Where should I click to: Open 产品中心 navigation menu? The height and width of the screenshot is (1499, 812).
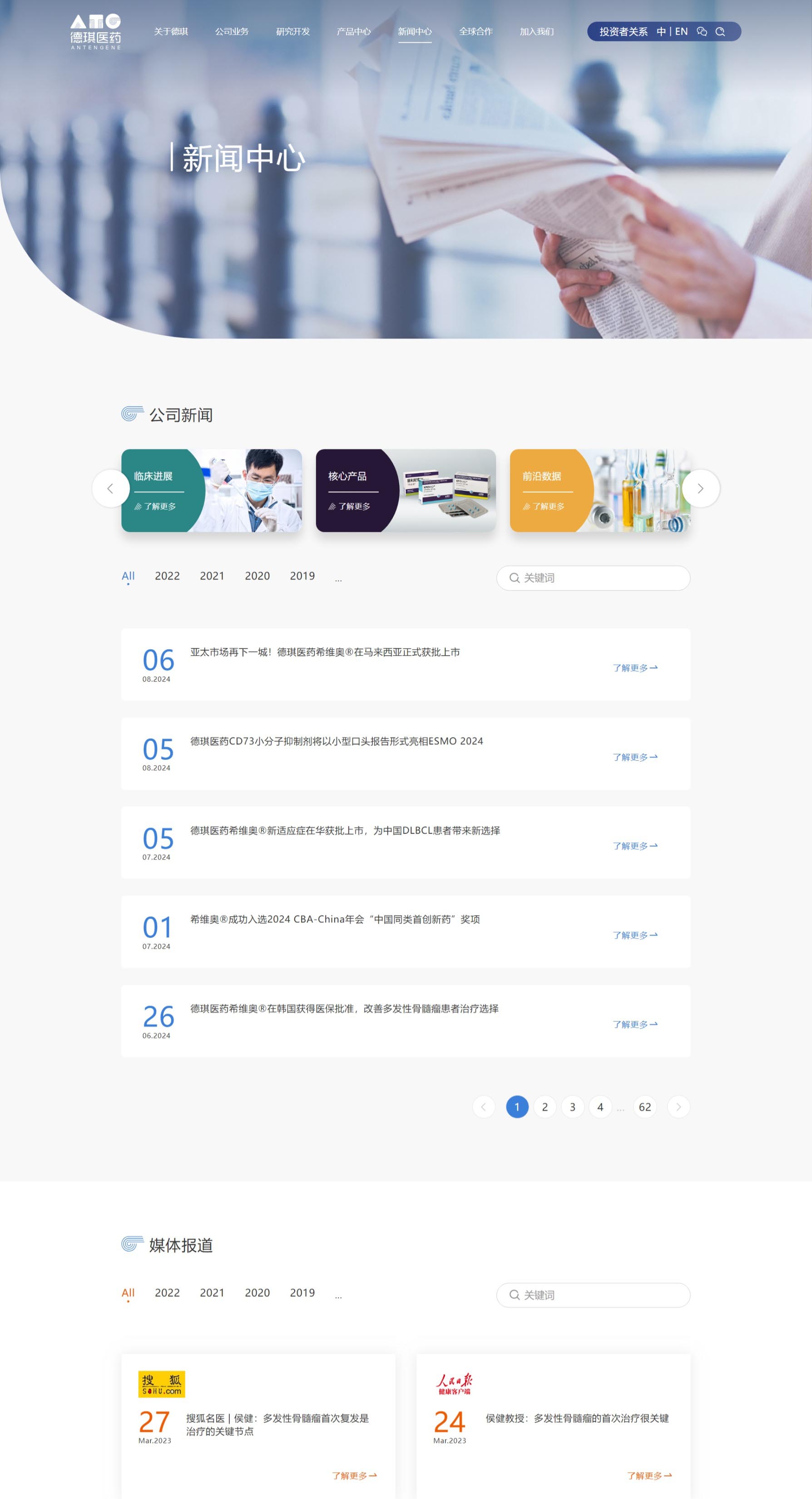pyautogui.click(x=354, y=31)
